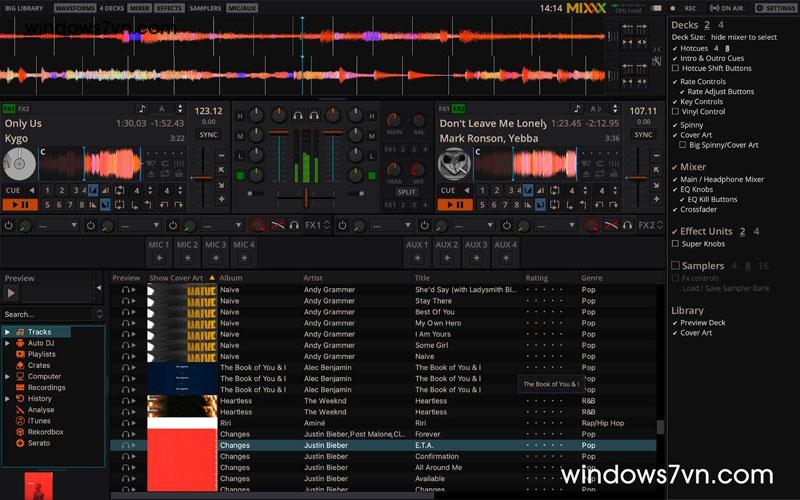Click left deck play/pause button

pos(20,205)
